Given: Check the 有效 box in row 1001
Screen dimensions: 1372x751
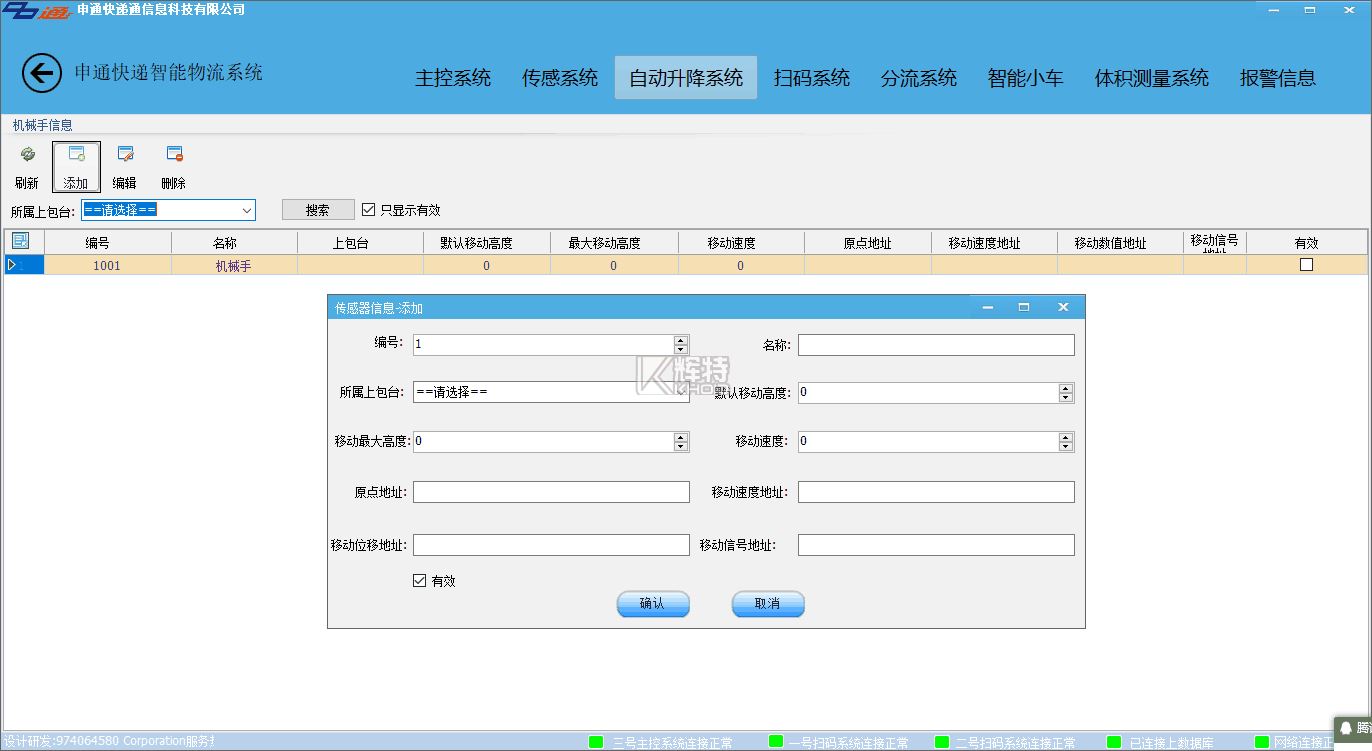Looking at the screenshot, I should point(1306,265).
